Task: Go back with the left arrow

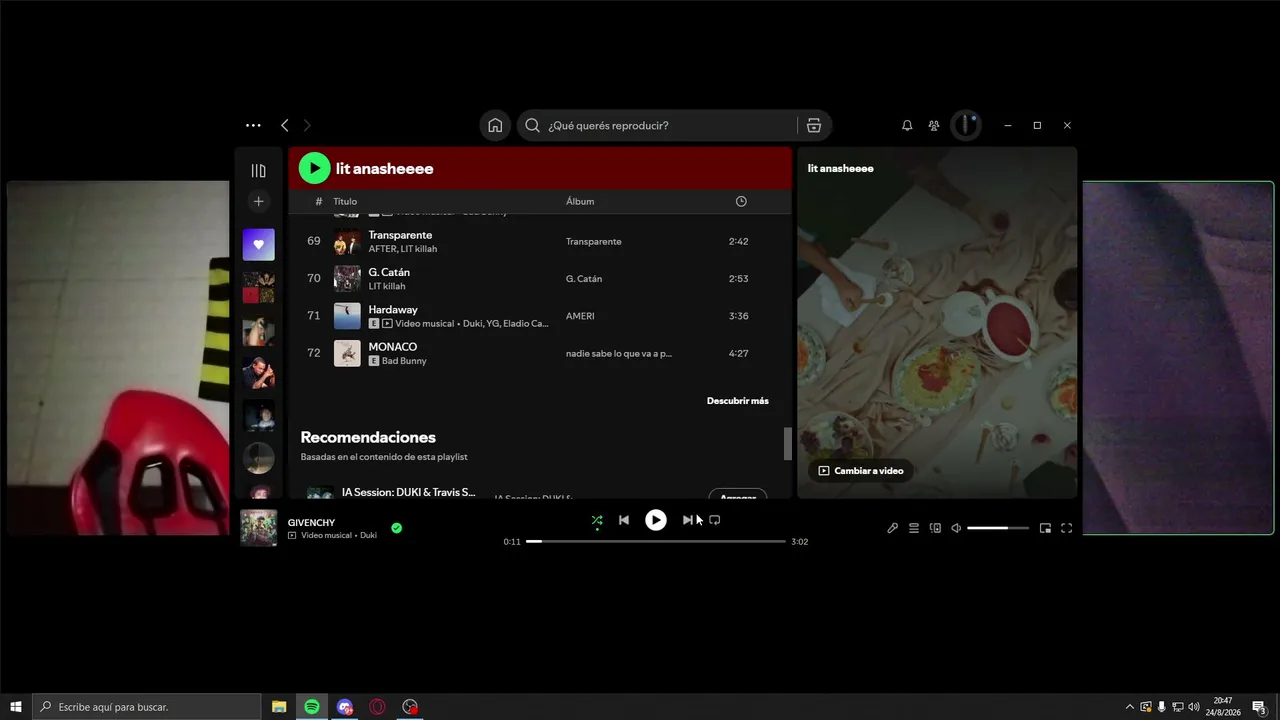Action: point(285,125)
